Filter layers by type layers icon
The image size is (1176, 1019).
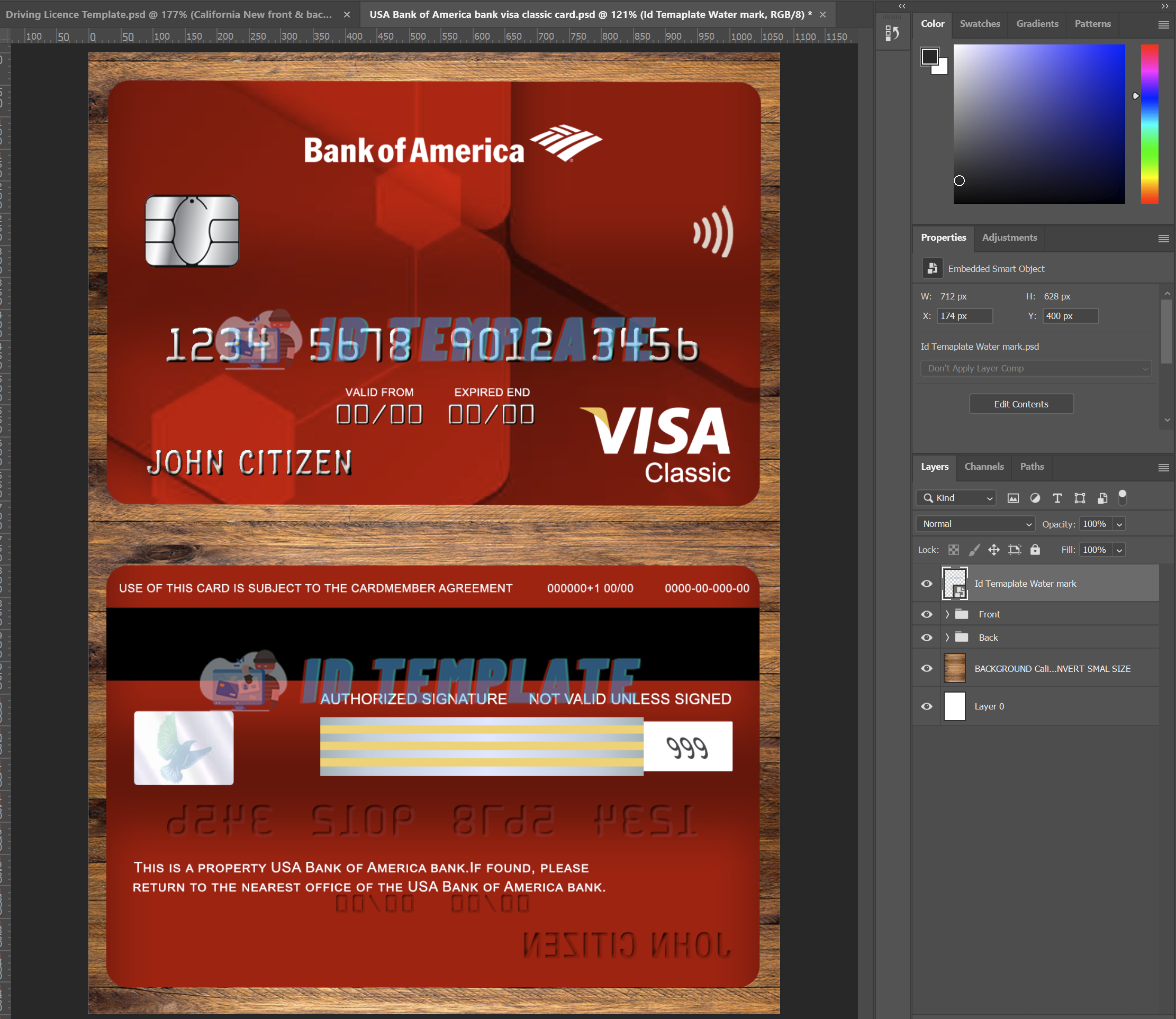tap(1057, 498)
